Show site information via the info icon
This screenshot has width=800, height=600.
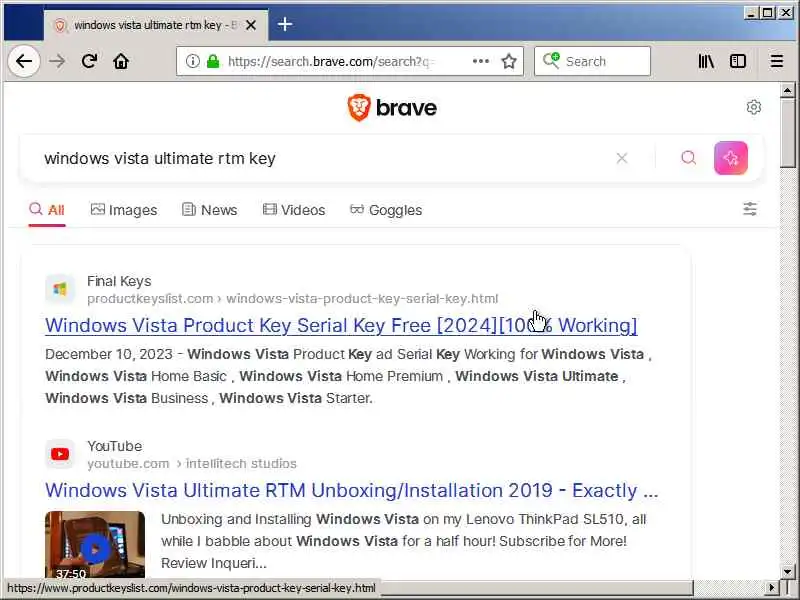(192, 61)
